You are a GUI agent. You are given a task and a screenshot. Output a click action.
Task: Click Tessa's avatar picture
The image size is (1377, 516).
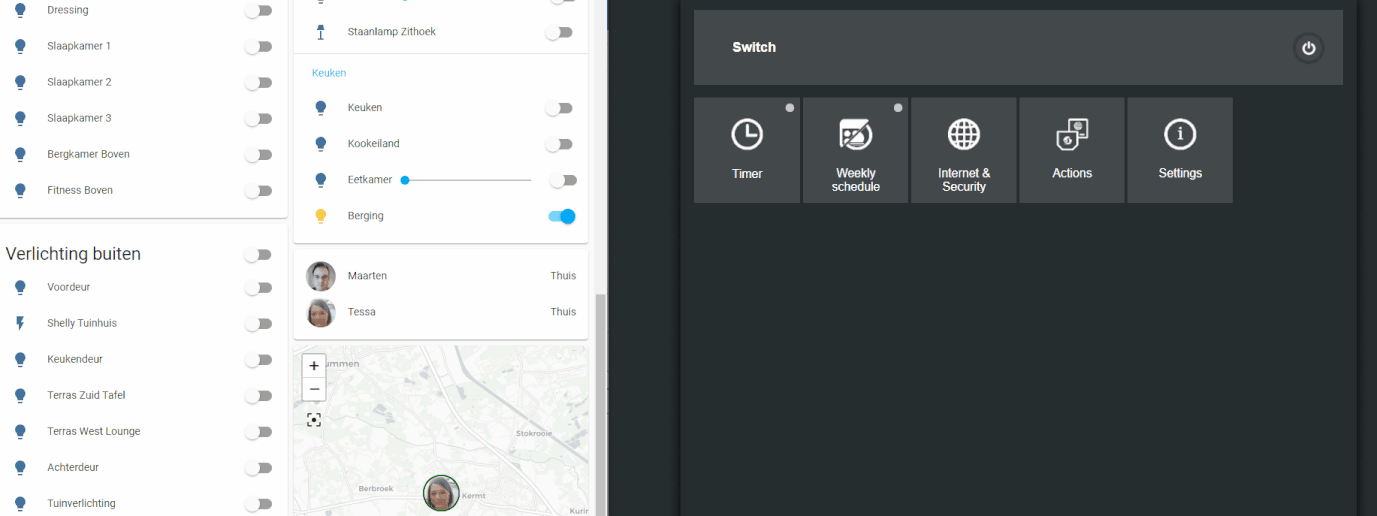(321, 312)
